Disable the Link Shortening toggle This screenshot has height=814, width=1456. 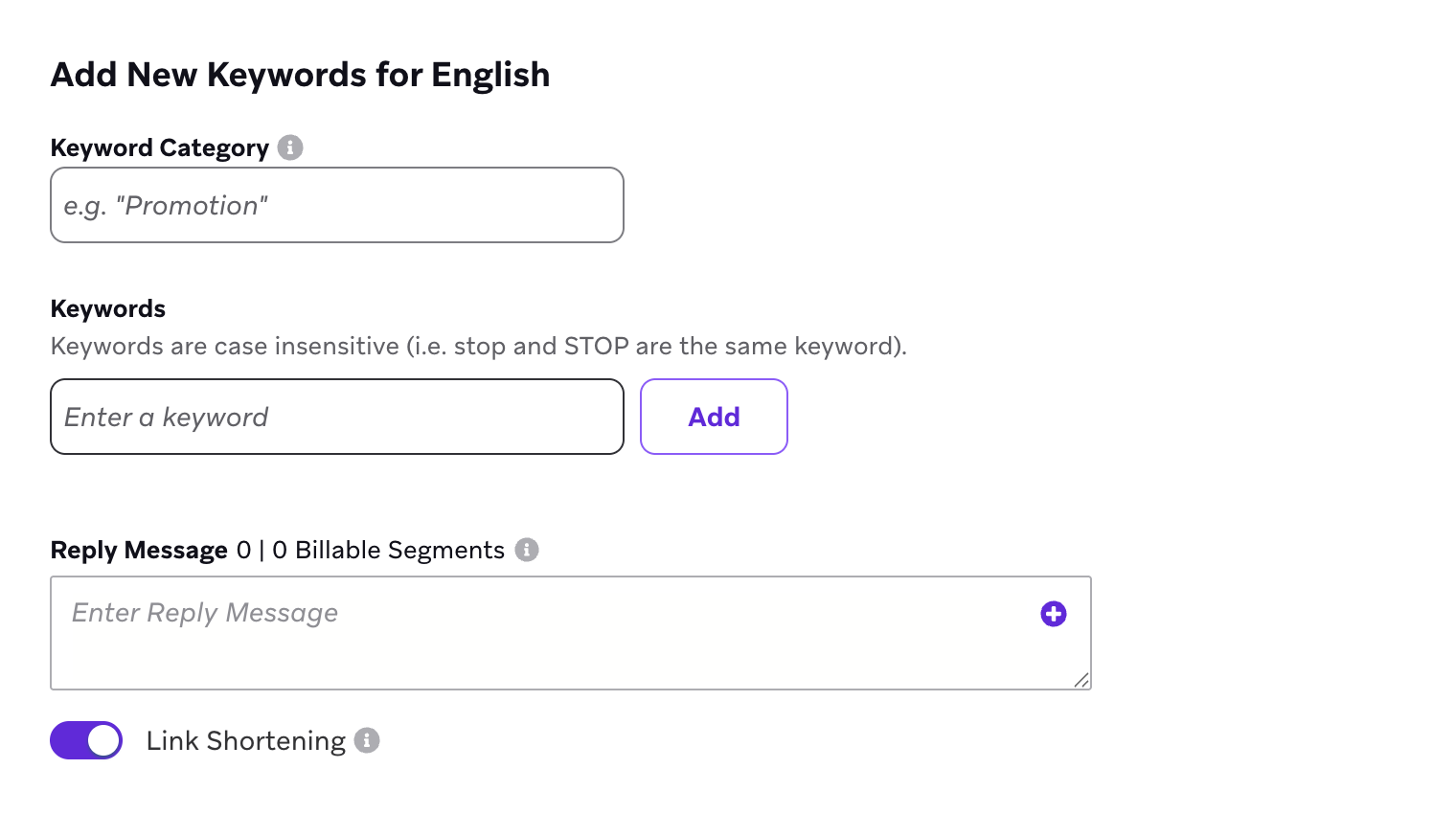click(x=86, y=740)
